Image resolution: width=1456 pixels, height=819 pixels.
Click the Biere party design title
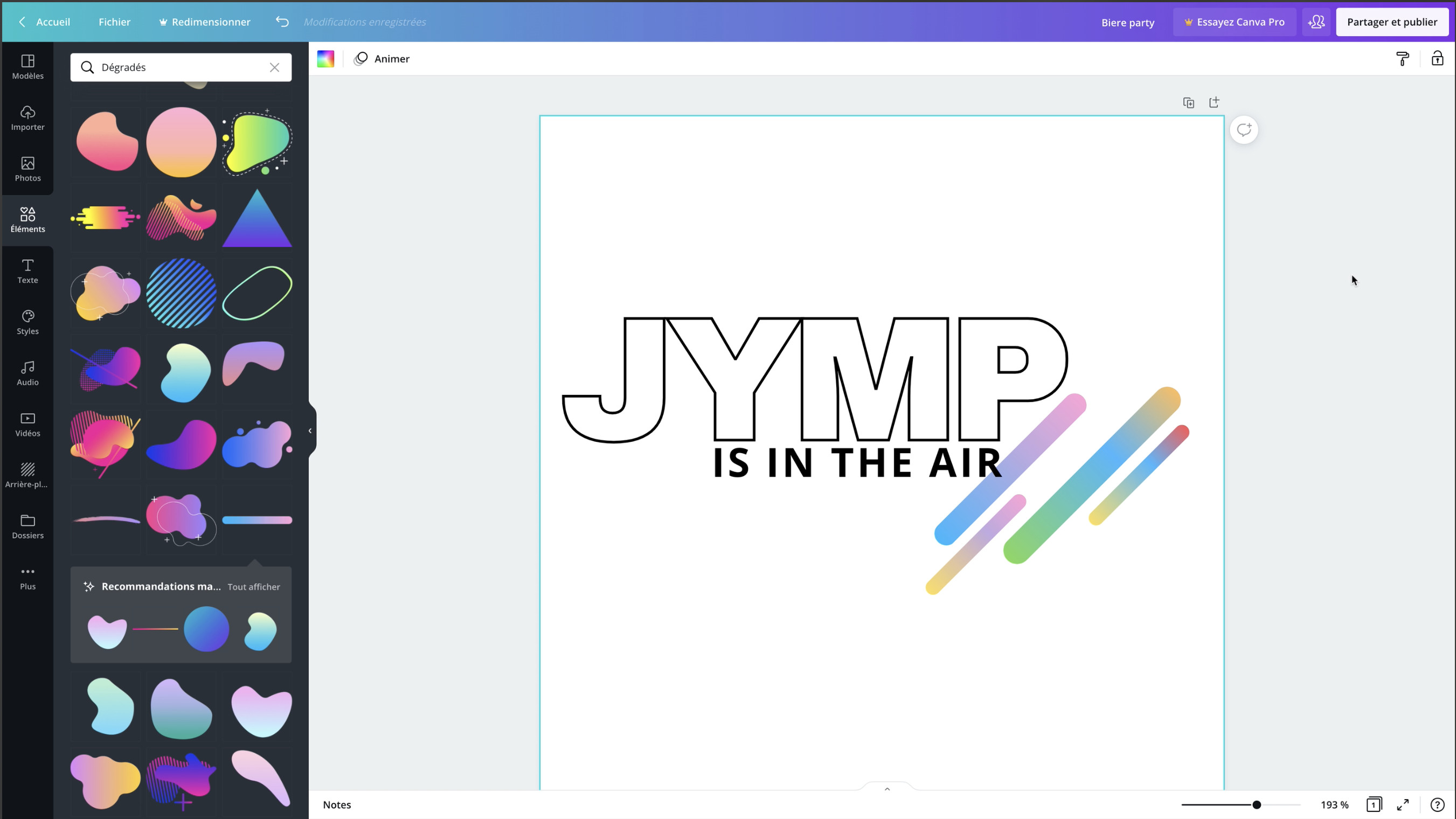(x=1128, y=23)
